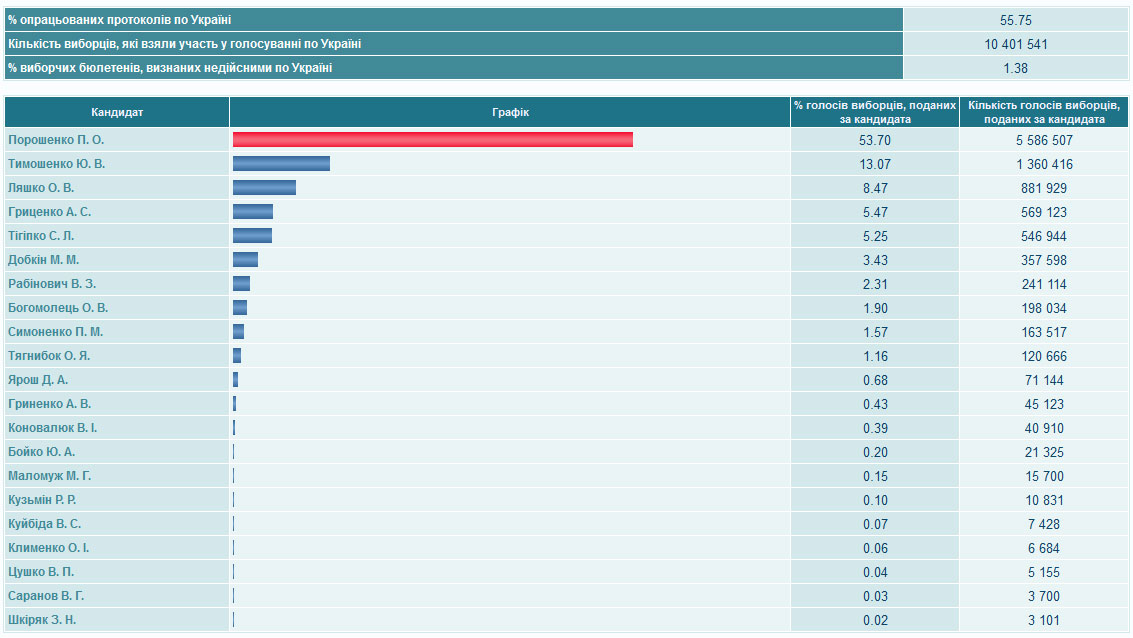This screenshot has height=638, width=1133.
Task: Click the Тігіпко С. Л. name
Action: click(x=41, y=236)
